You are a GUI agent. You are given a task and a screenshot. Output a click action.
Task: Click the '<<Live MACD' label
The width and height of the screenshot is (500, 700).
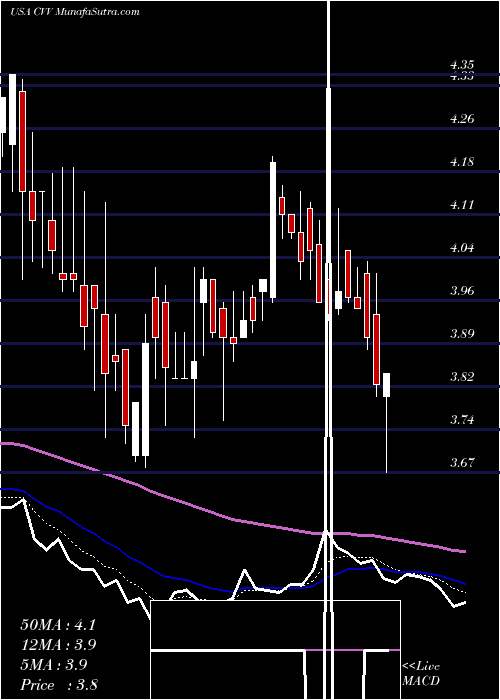pyautogui.click(x=421, y=673)
